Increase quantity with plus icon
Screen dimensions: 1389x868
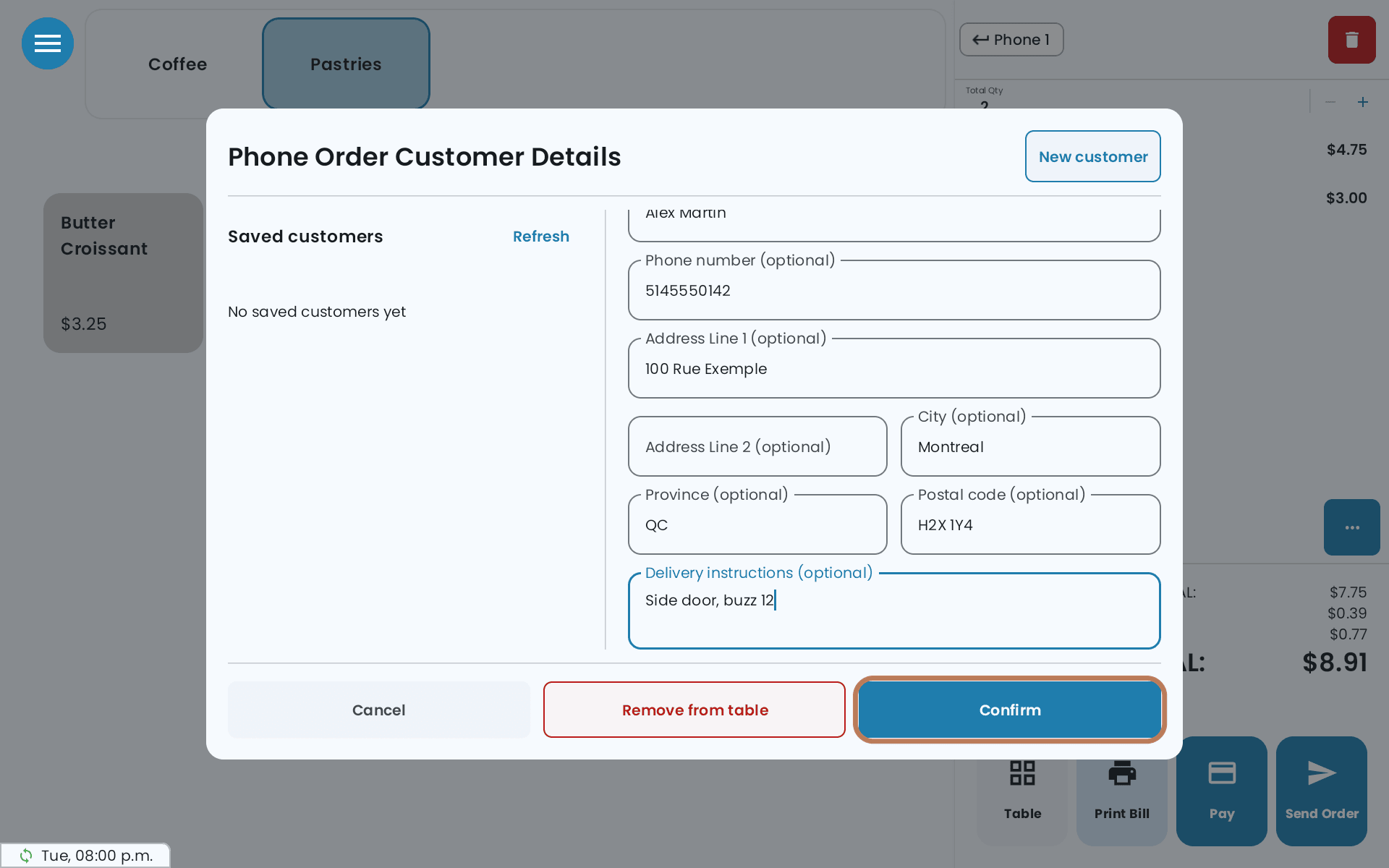pos(1363,102)
